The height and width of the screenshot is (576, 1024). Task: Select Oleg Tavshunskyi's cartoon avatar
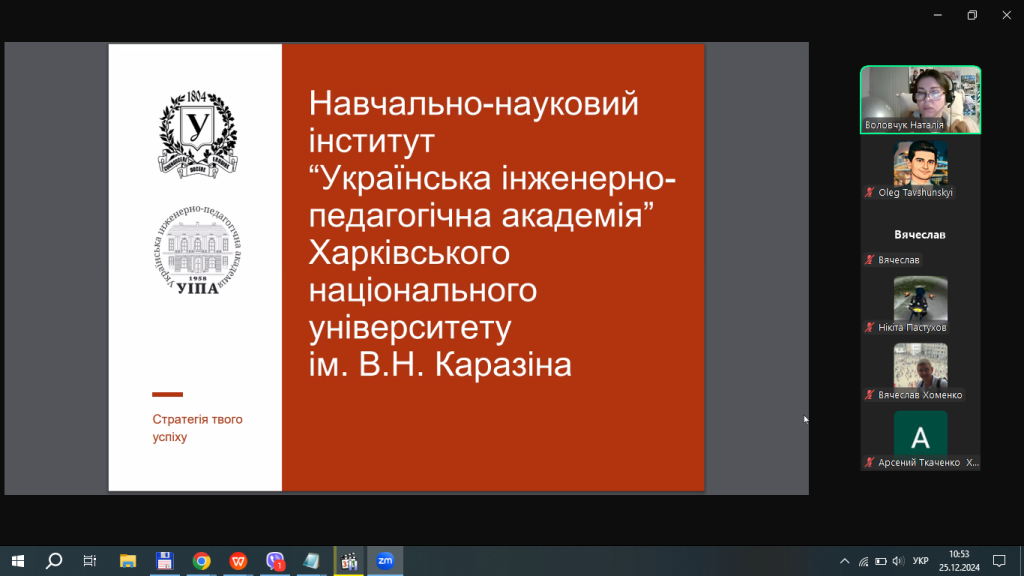(x=921, y=163)
